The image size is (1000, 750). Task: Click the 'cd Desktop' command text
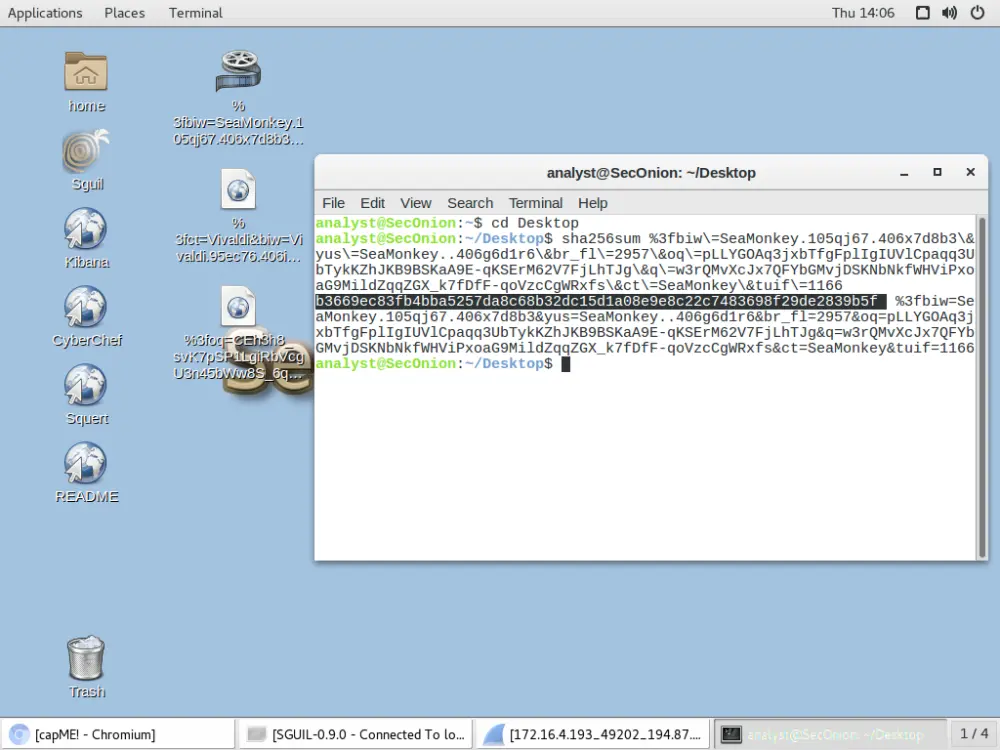point(534,223)
